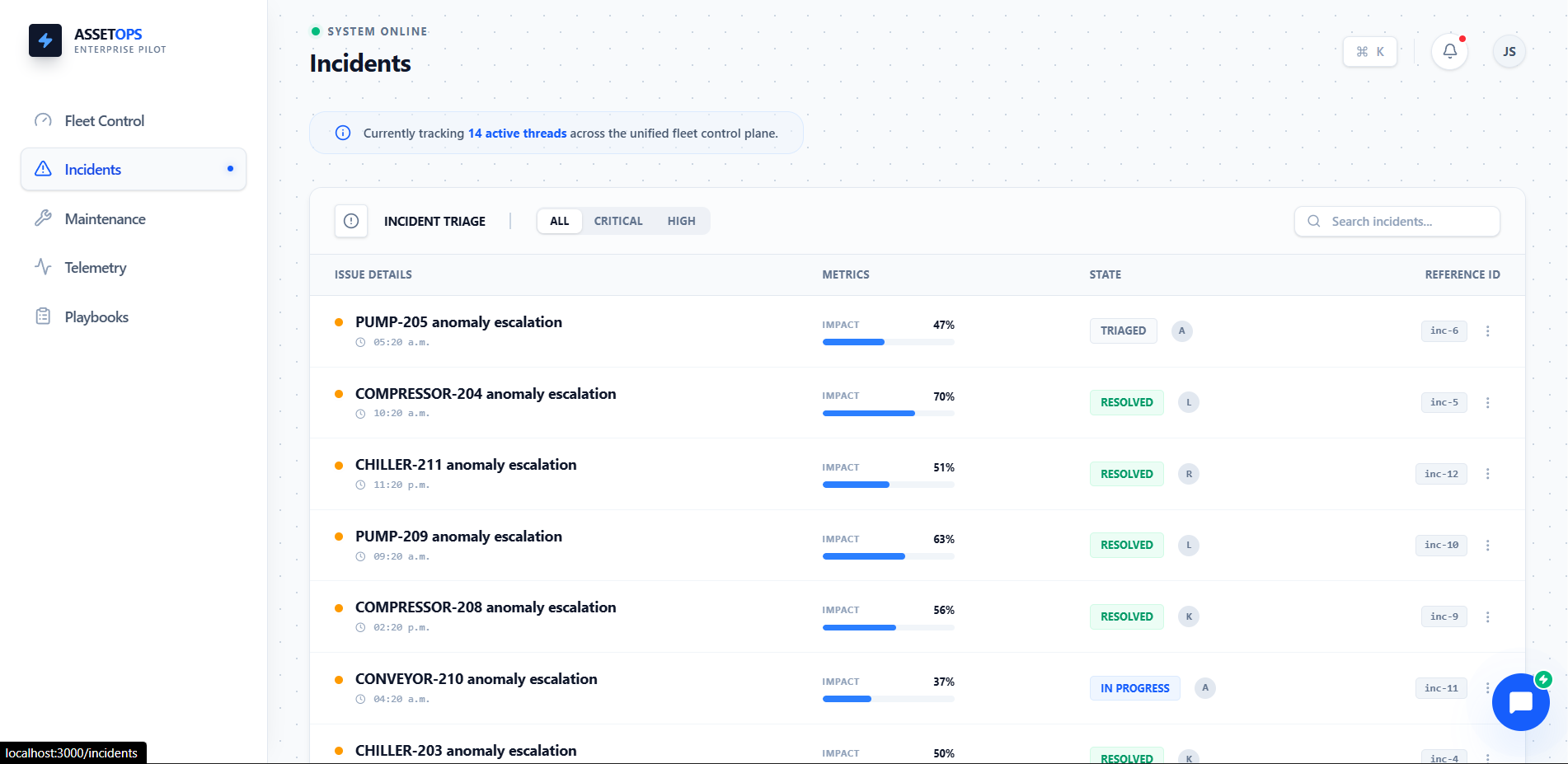The width and height of the screenshot is (1568, 764).
Task: Open the command palette shortcut button
Action: (x=1369, y=51)
